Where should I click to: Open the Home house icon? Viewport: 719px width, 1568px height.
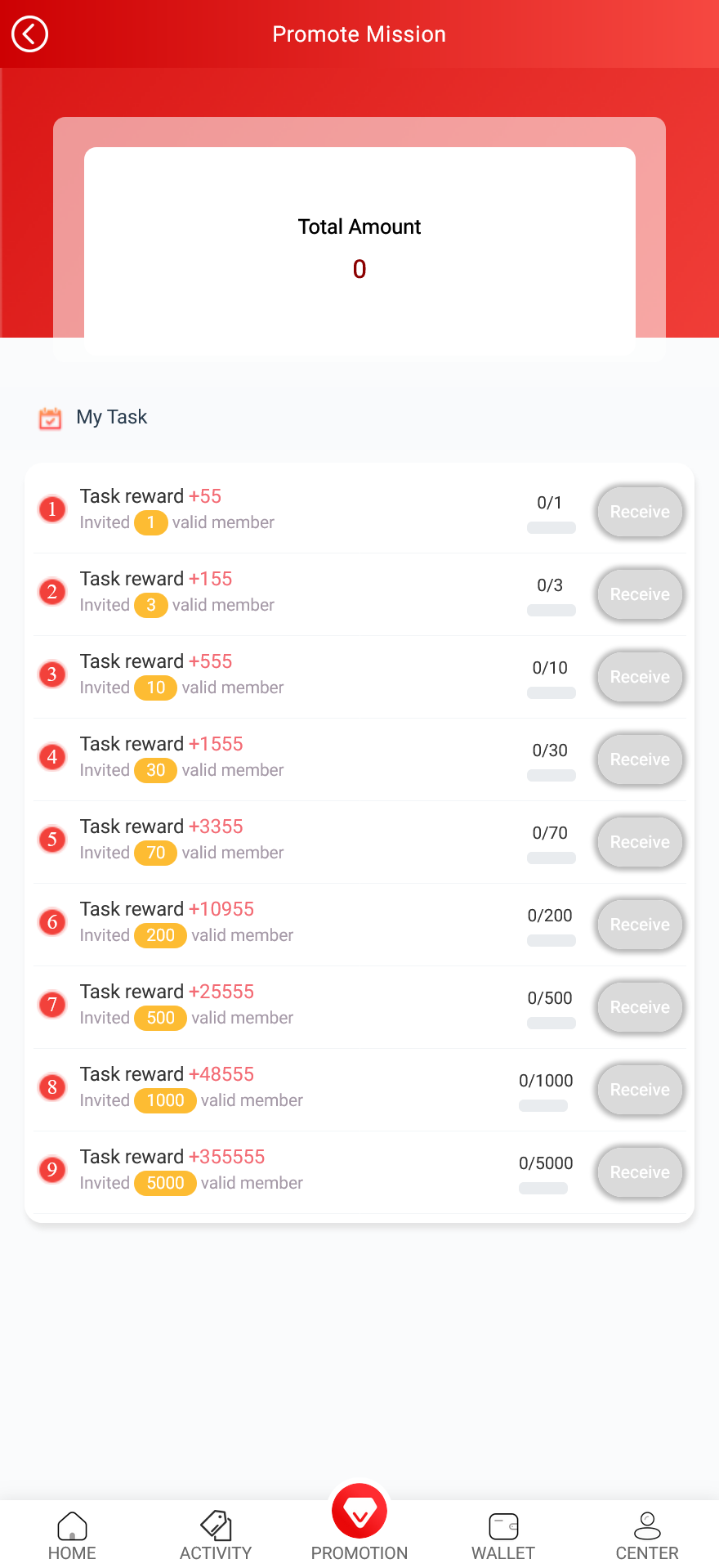click(x=72, y=1525)
